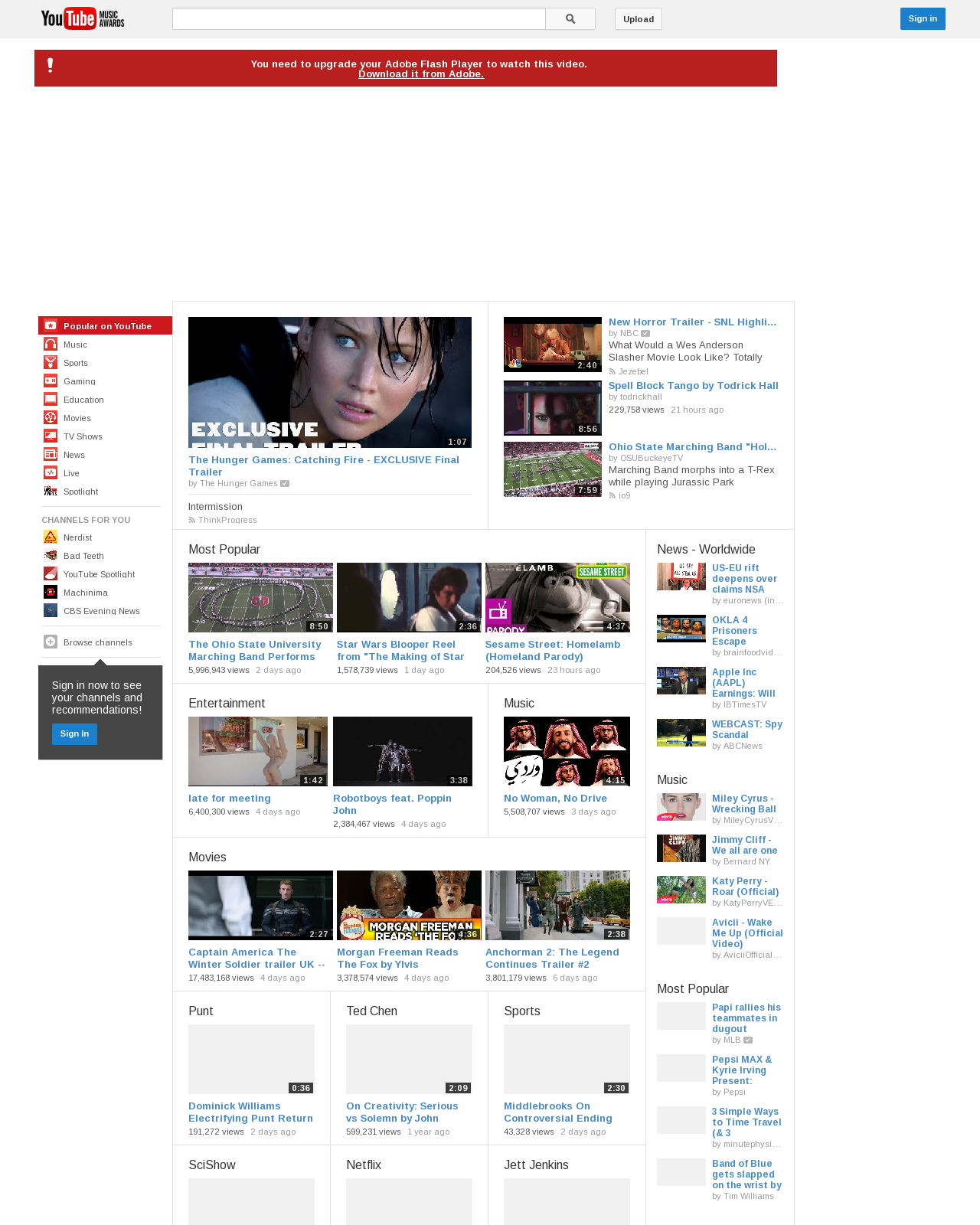The width and height of the screenshot is (980, 1225).
Task: Open the New Horror Trailer SNL thumbnail
Action: pyautogui.click(x=553, y=345)
